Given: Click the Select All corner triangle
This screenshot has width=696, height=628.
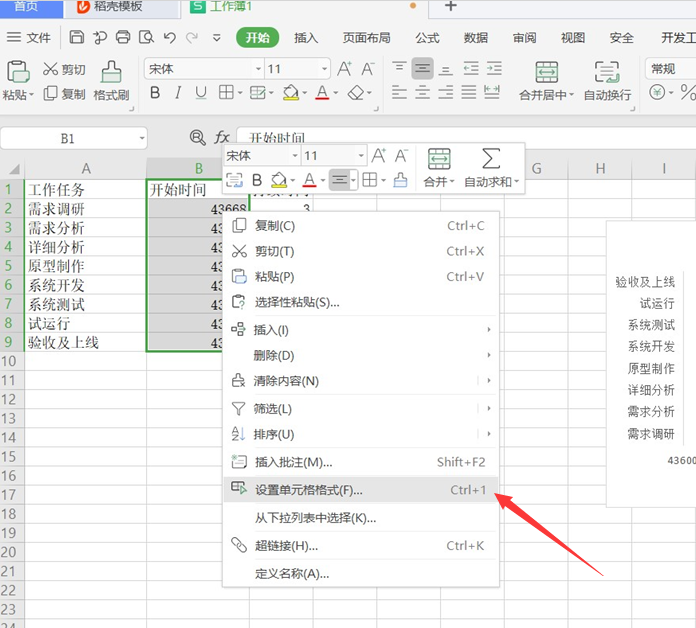Looking at the screenshot, I should coord(14,169).
